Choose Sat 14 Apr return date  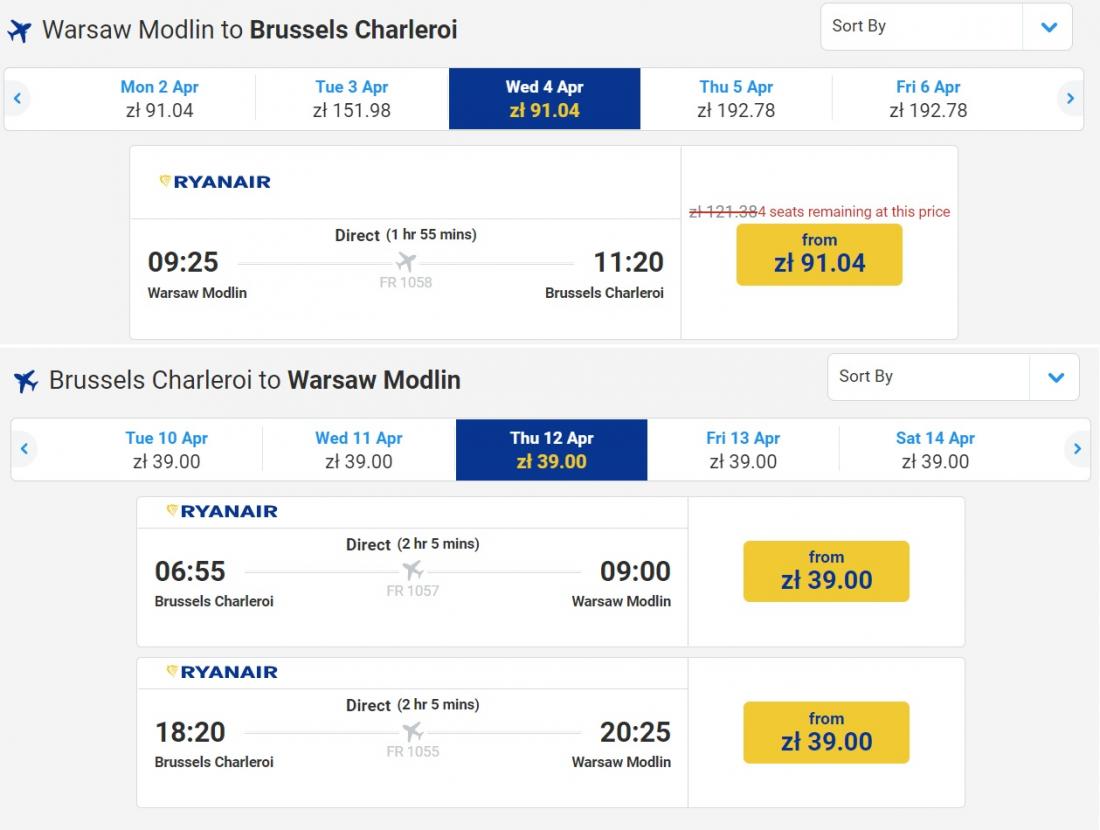(x=935, y=450)
